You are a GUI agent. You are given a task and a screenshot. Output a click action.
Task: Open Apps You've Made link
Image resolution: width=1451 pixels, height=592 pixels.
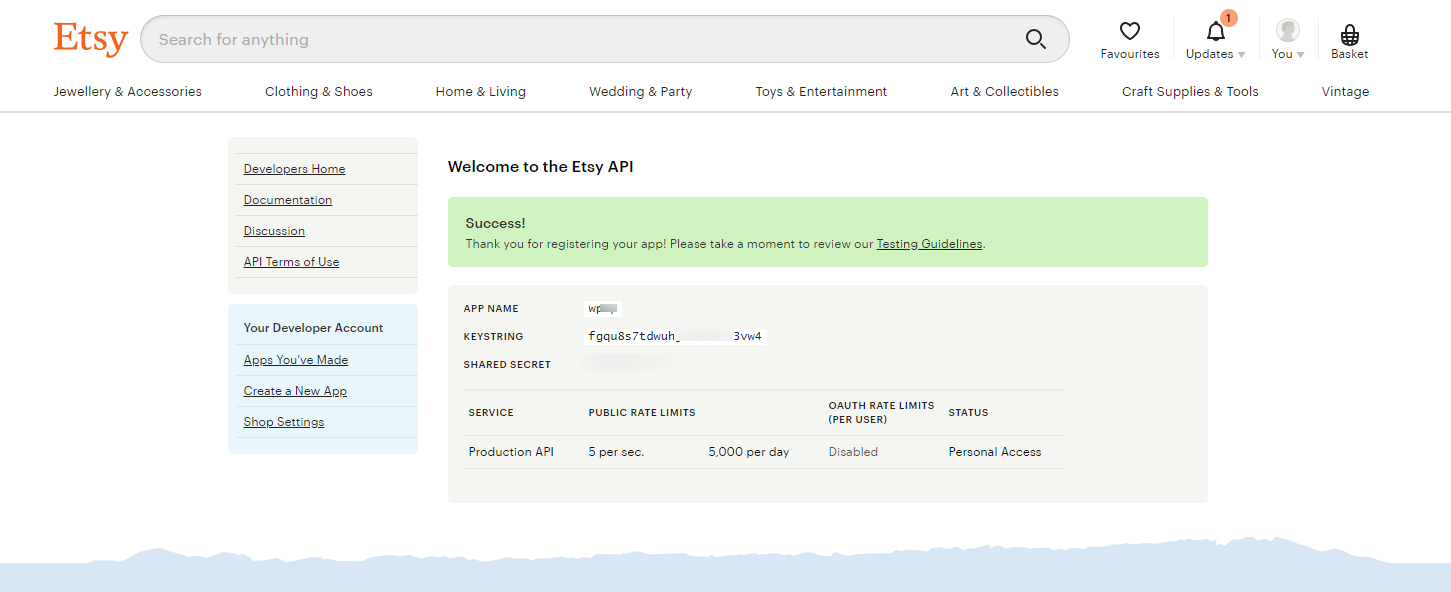(x=296, y=360)
